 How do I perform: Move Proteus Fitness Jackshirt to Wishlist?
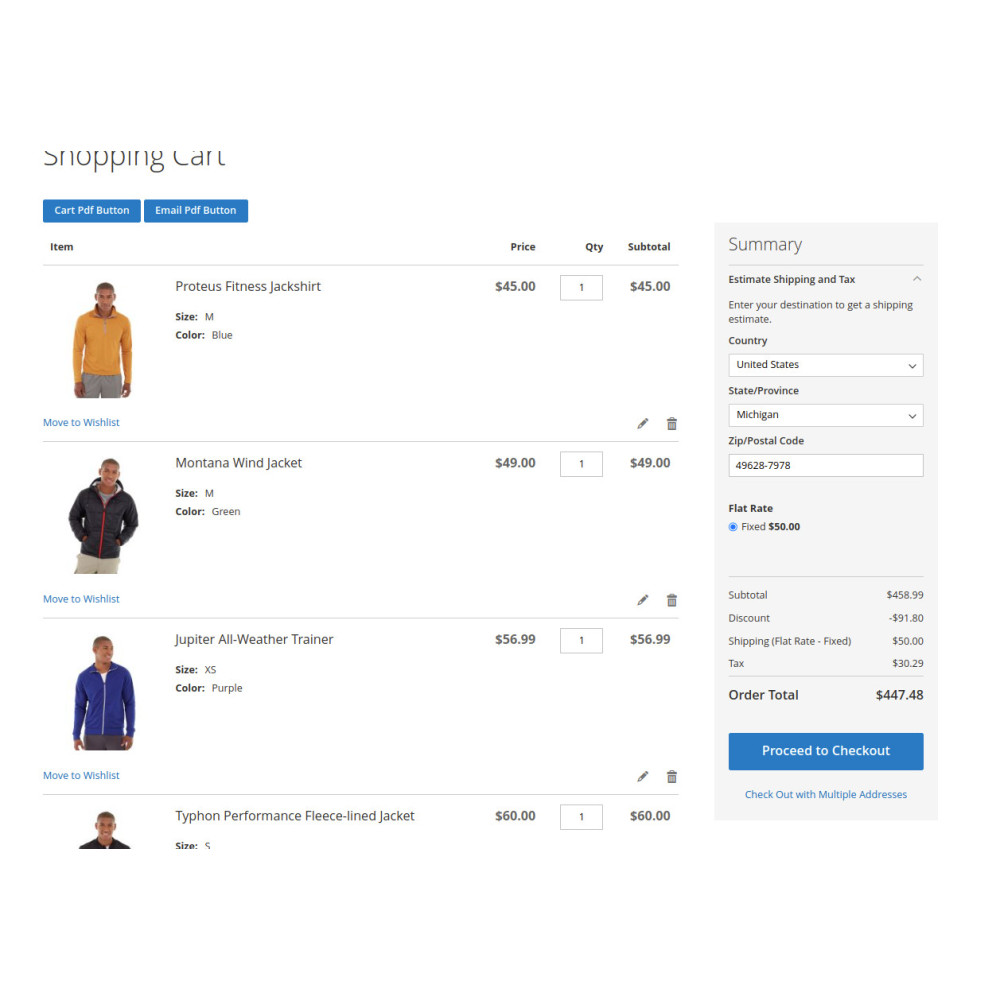81,423
